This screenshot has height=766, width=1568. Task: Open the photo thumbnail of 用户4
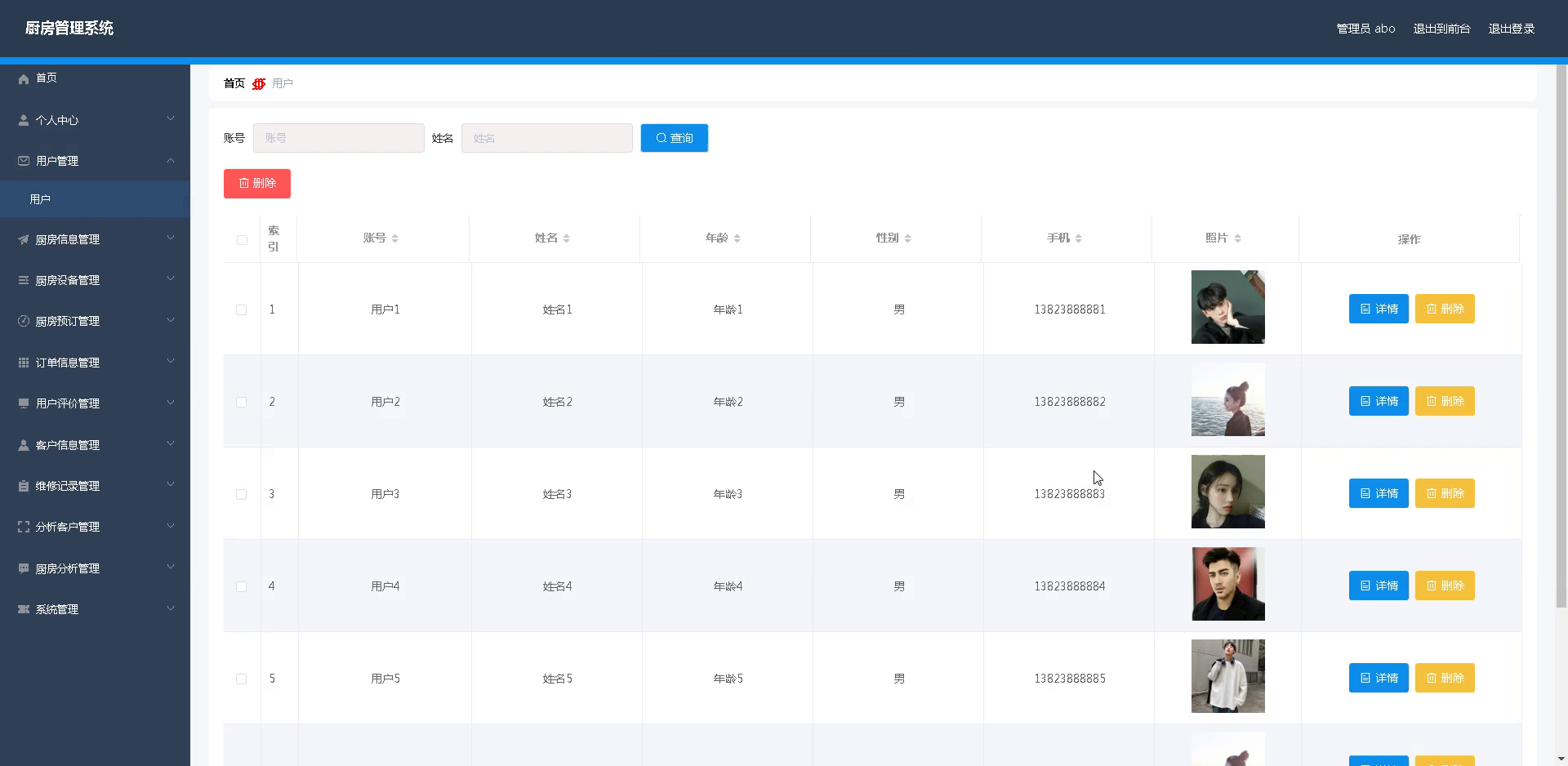point(1227,584)
